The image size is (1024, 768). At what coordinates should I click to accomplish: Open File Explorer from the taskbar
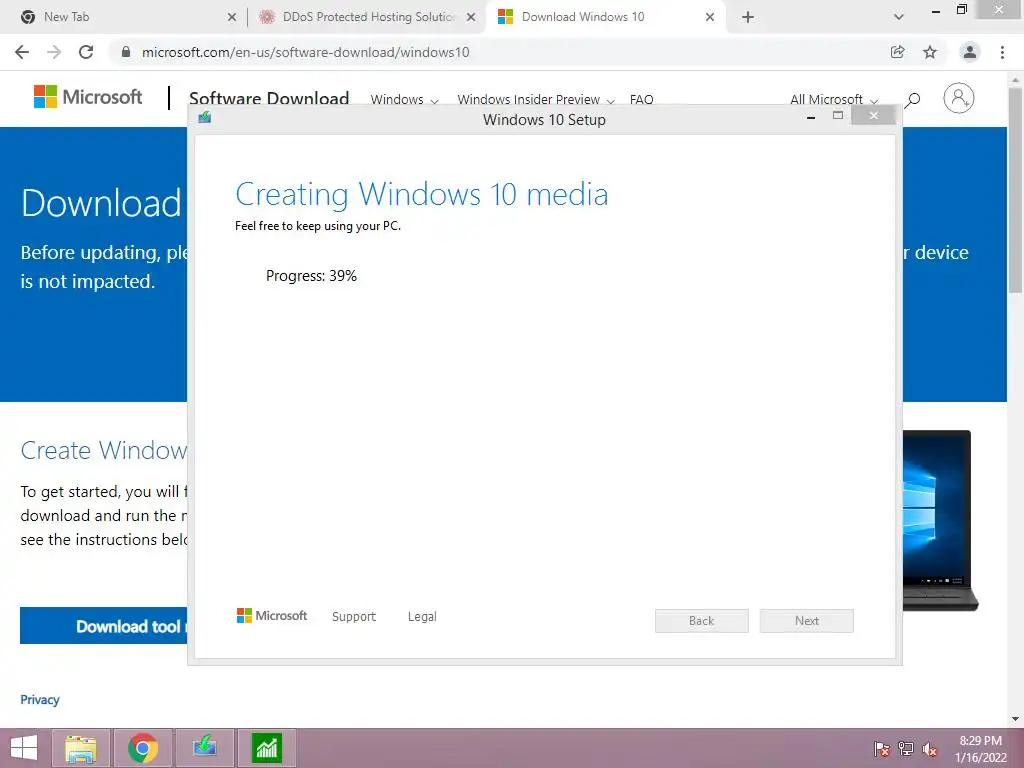click(x=81, y=748)
